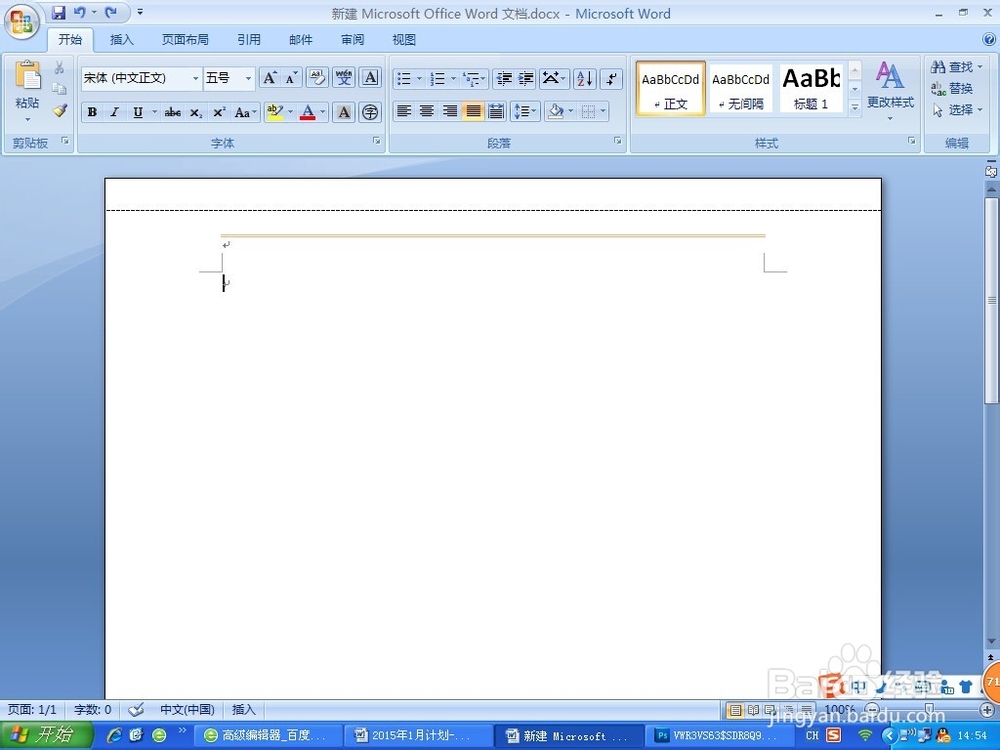This screenshot has height=750, width=1000.
Task: Switch to the 插入 ribbon tab
Action: coord(121,39)
